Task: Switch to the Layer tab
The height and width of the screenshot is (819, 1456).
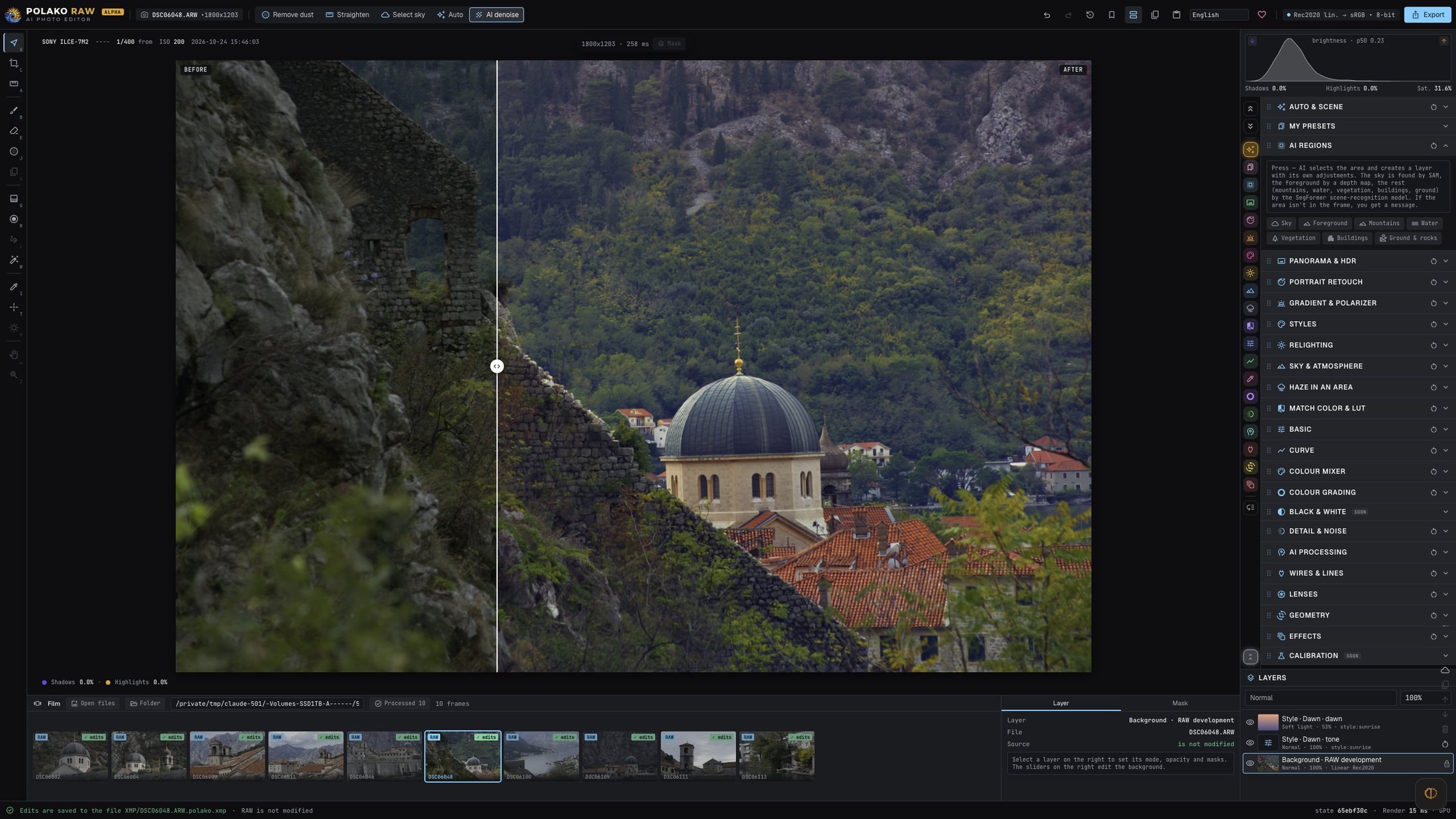Action: (x=1060, y=703)
